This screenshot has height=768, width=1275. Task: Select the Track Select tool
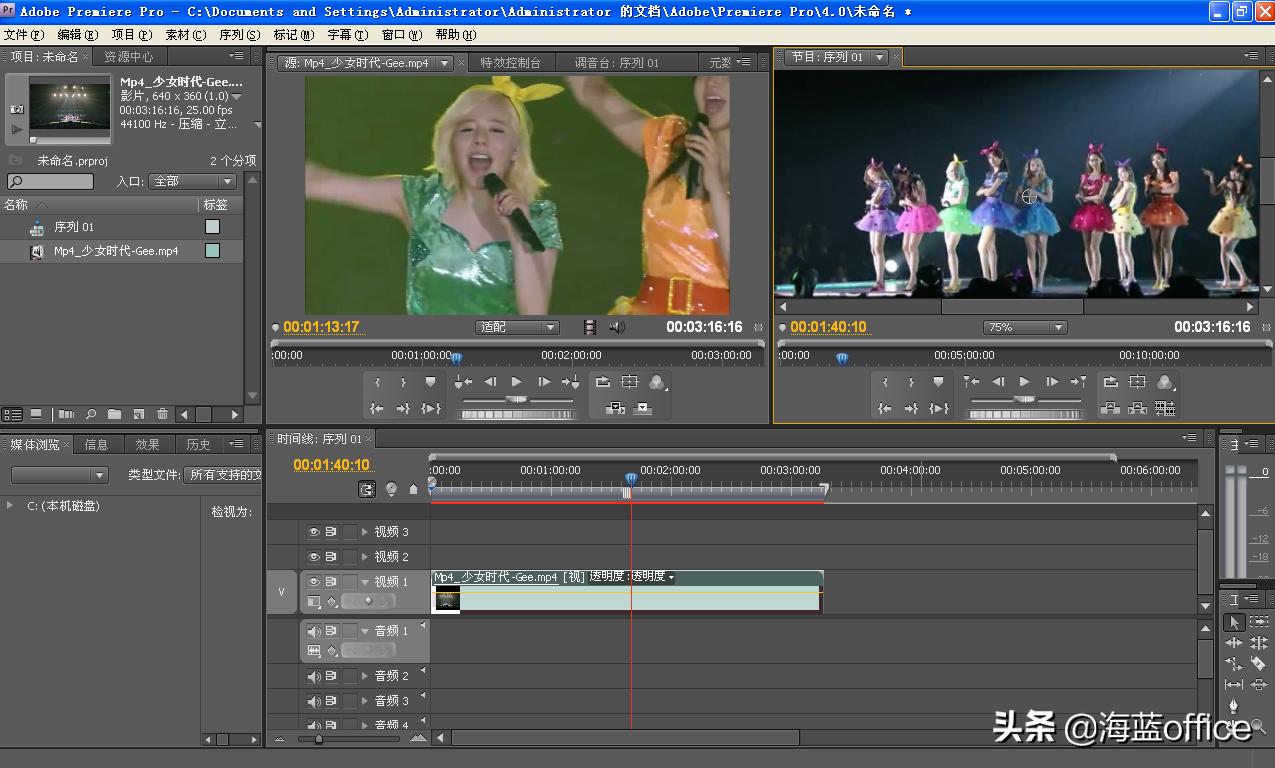[x=1258, y=622]
